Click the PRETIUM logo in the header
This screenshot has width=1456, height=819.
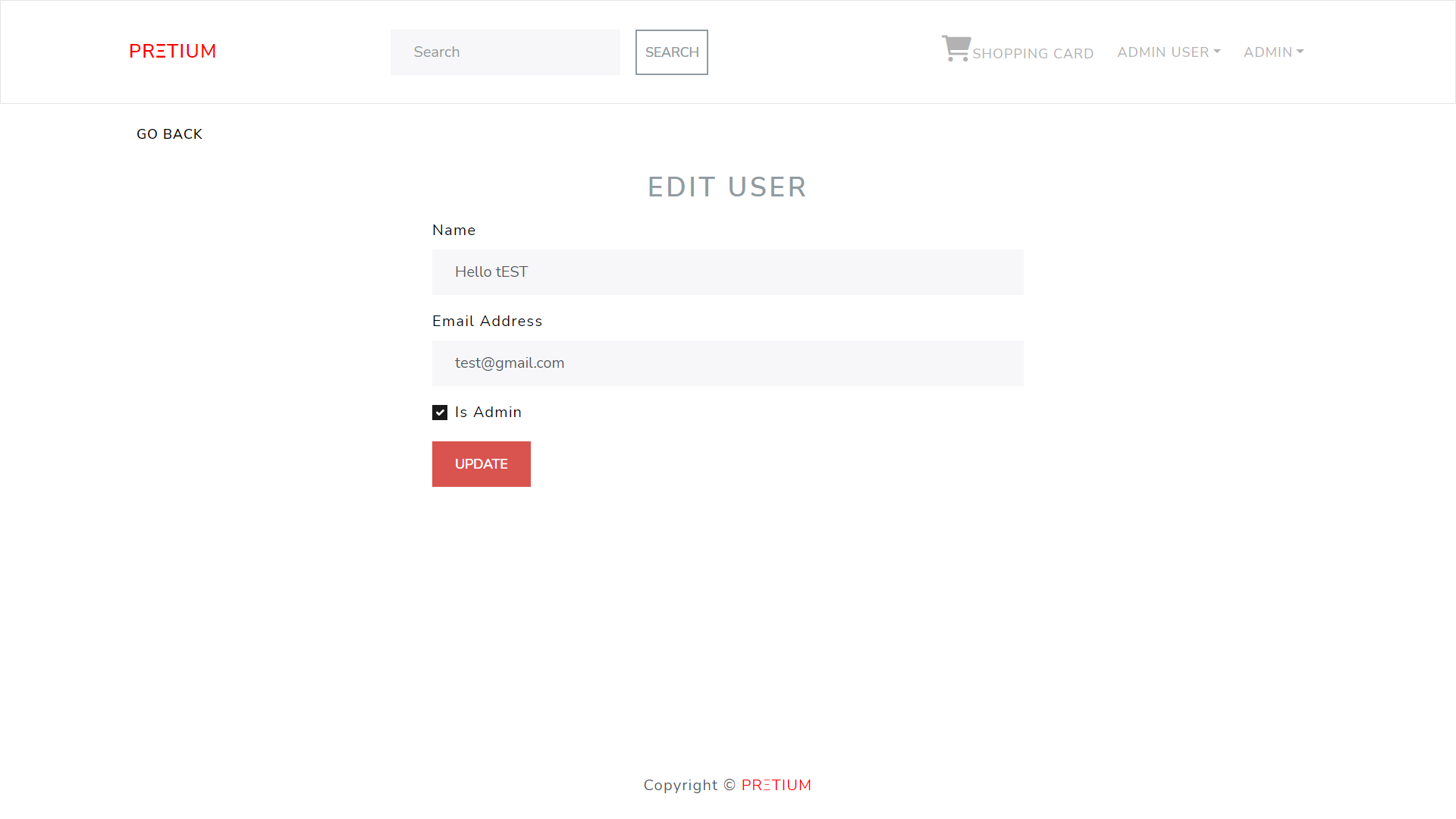172,52
